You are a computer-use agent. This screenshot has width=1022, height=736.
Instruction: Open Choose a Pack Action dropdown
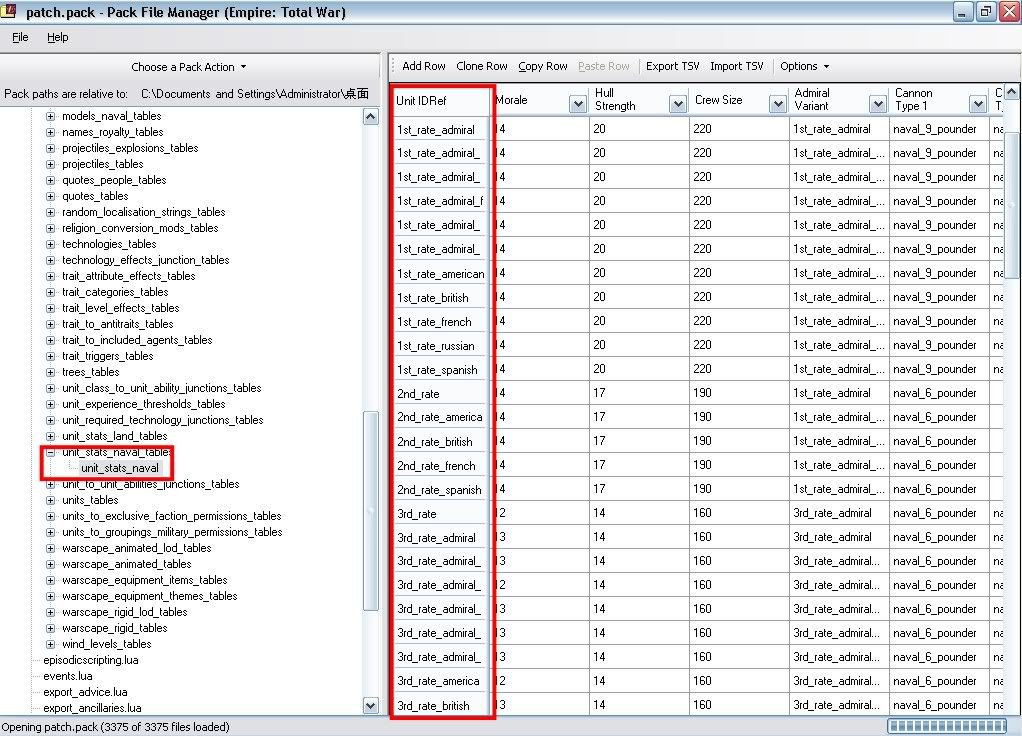(189, 67)
